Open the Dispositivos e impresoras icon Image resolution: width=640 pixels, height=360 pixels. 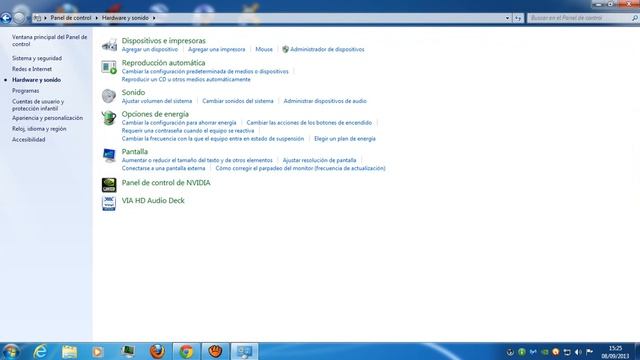tap(109, 44)
